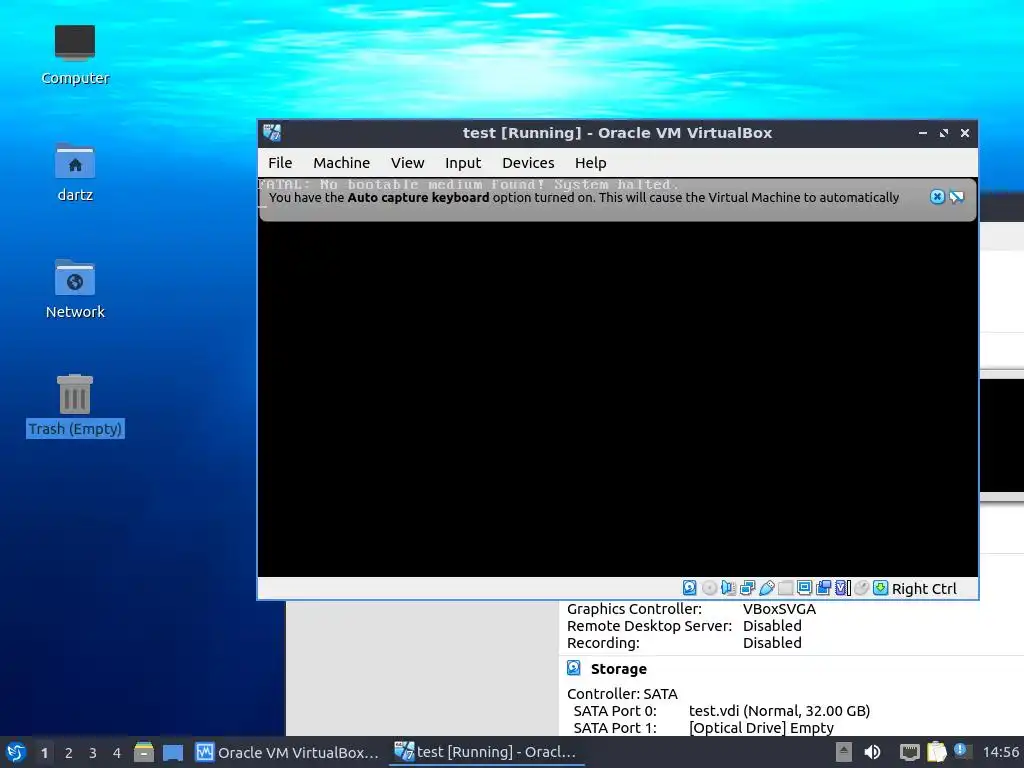The image size is (1024, 768).
Task: Click the audio indicator in VM status bar
Action: point(728,588)
